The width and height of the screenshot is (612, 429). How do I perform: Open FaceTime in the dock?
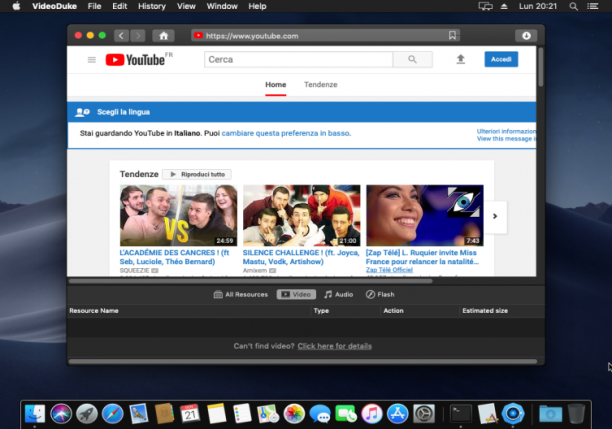click(346, 413)
